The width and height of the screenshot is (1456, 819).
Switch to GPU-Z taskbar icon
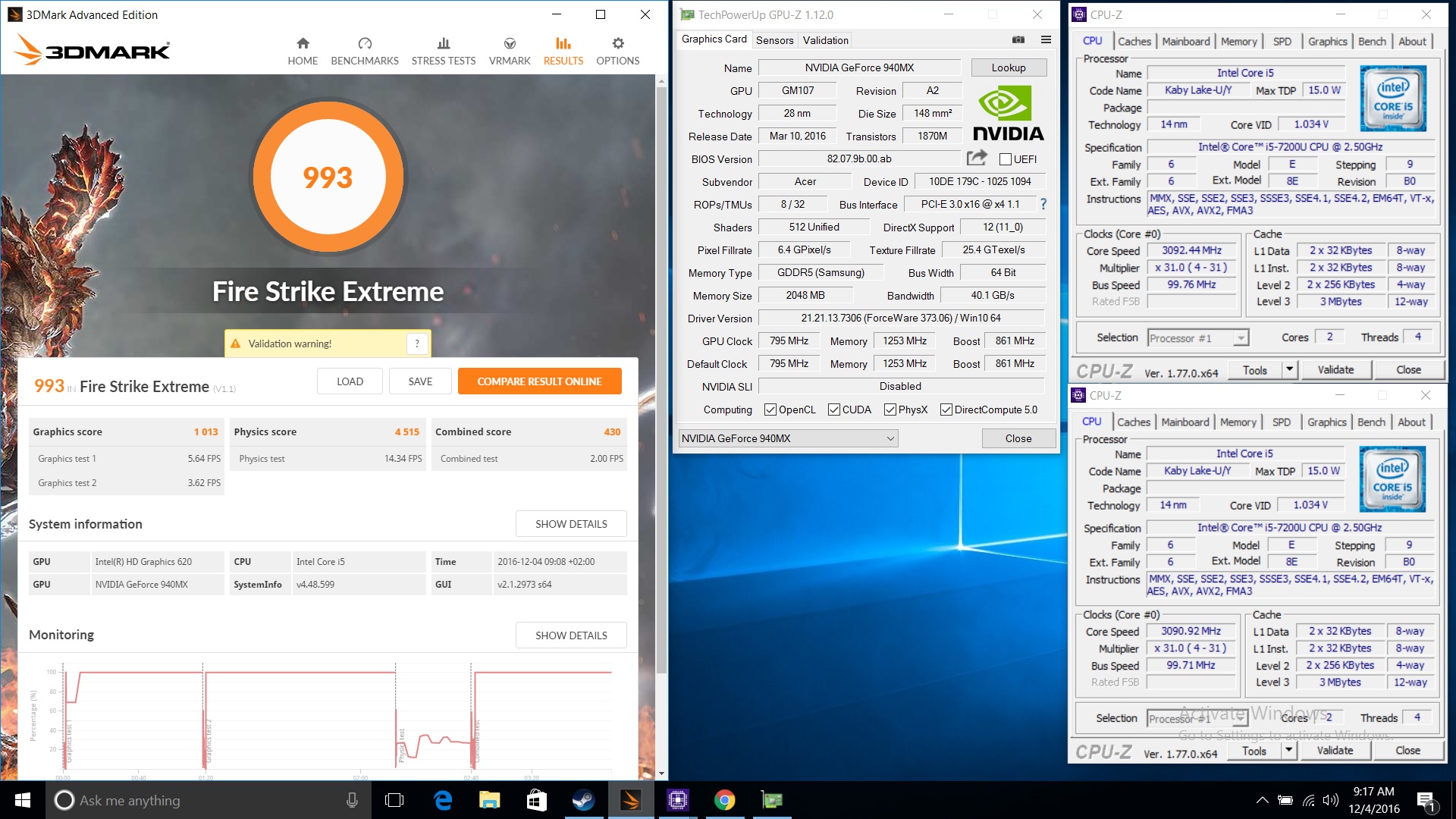(772, 800)
